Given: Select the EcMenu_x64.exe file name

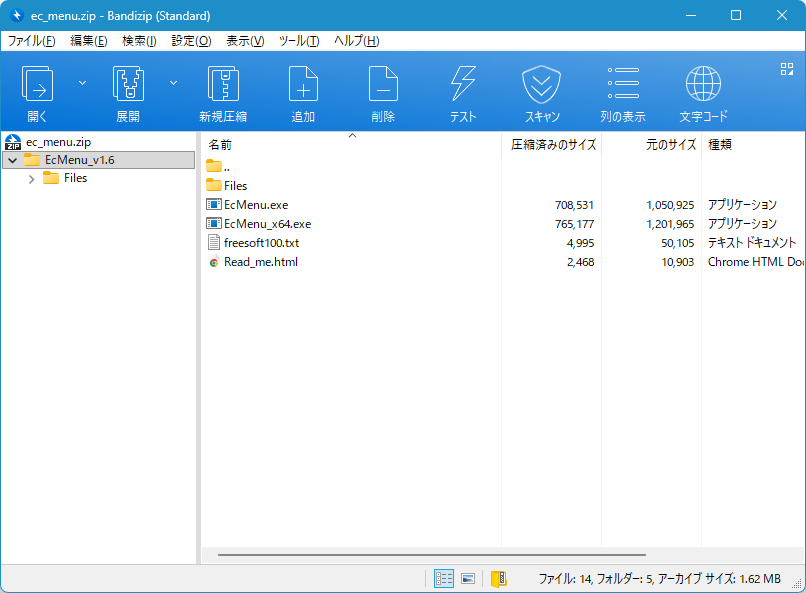Looking at the screenshot, I should pos(267,224).
